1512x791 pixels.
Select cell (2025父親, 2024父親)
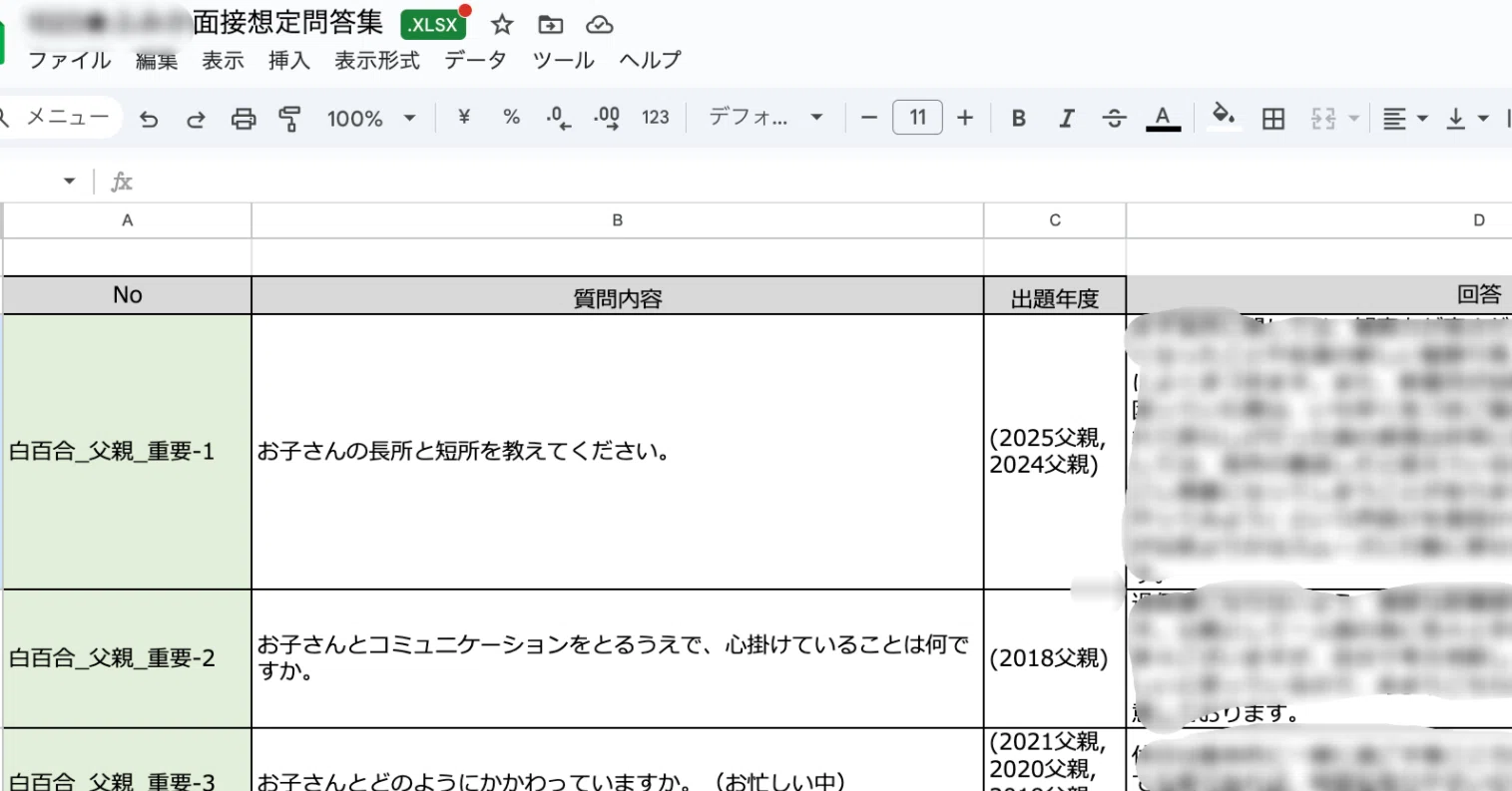(x=1055, y=452)
